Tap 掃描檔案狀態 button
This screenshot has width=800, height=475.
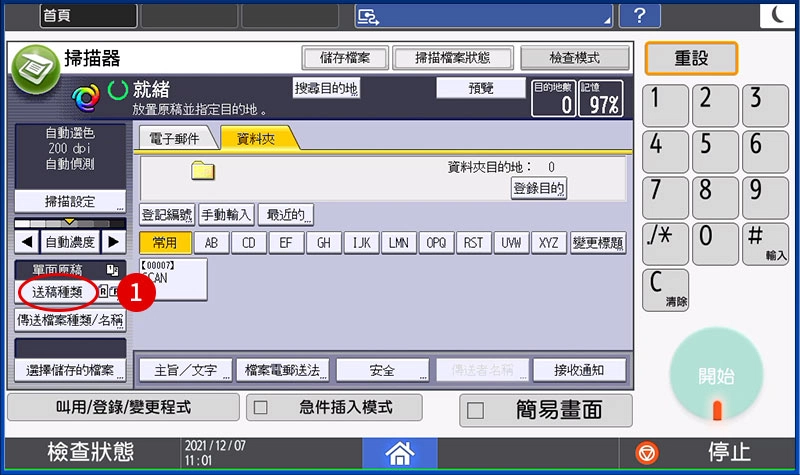pos(453,58)
